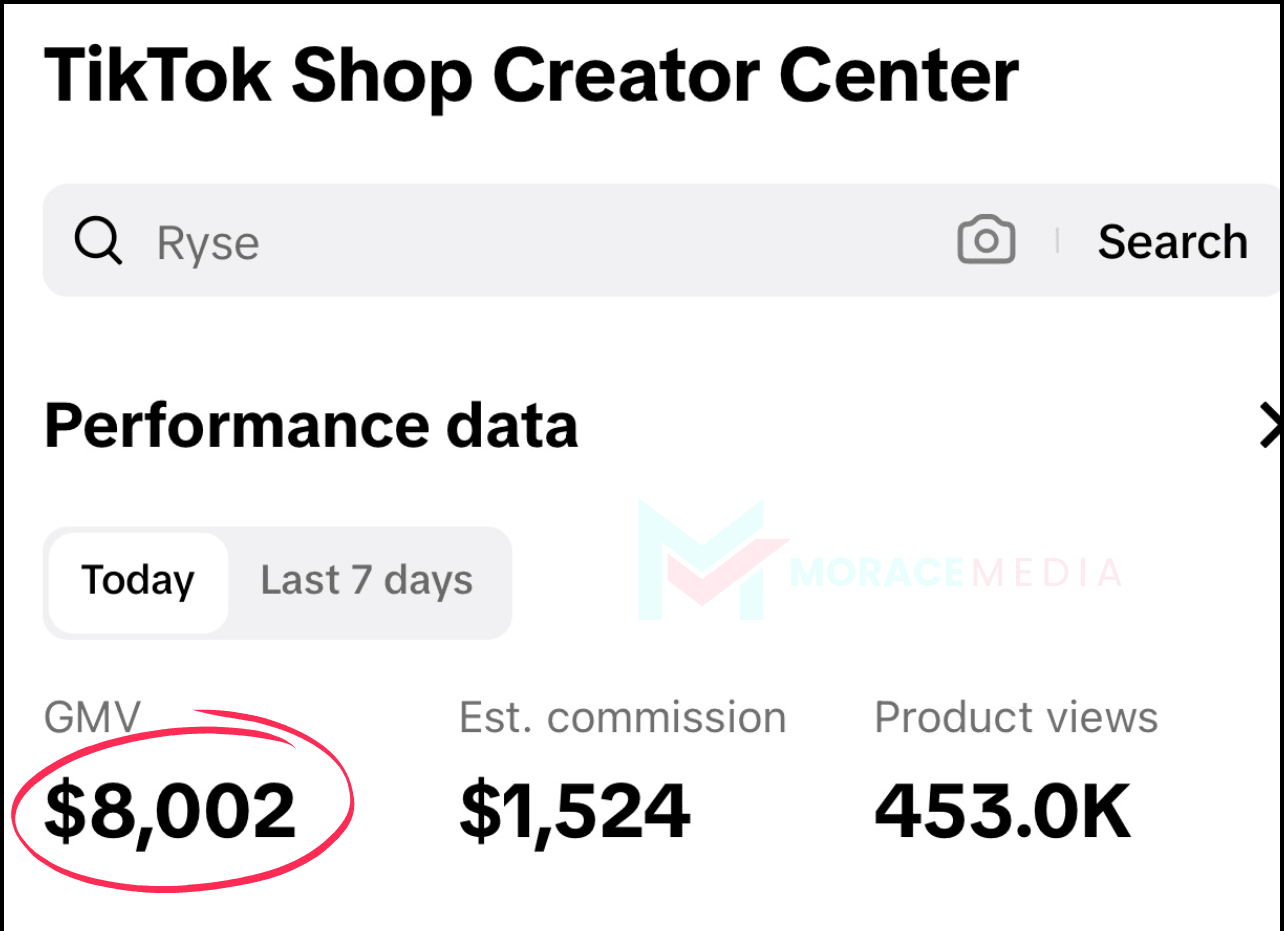Image resolution: width=1284 pixels, height=931 pixels.
Task: Switch to Last 7 days range
Action: coord(367,581)
